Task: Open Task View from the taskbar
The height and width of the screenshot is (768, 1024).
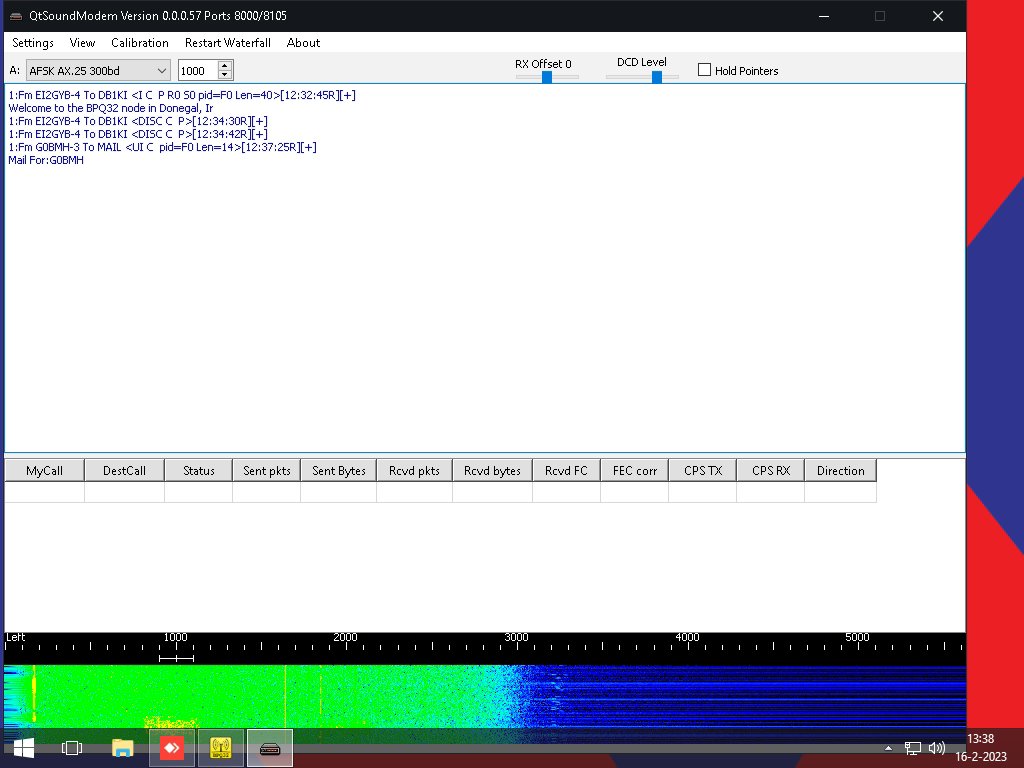Action: (71, 747)
